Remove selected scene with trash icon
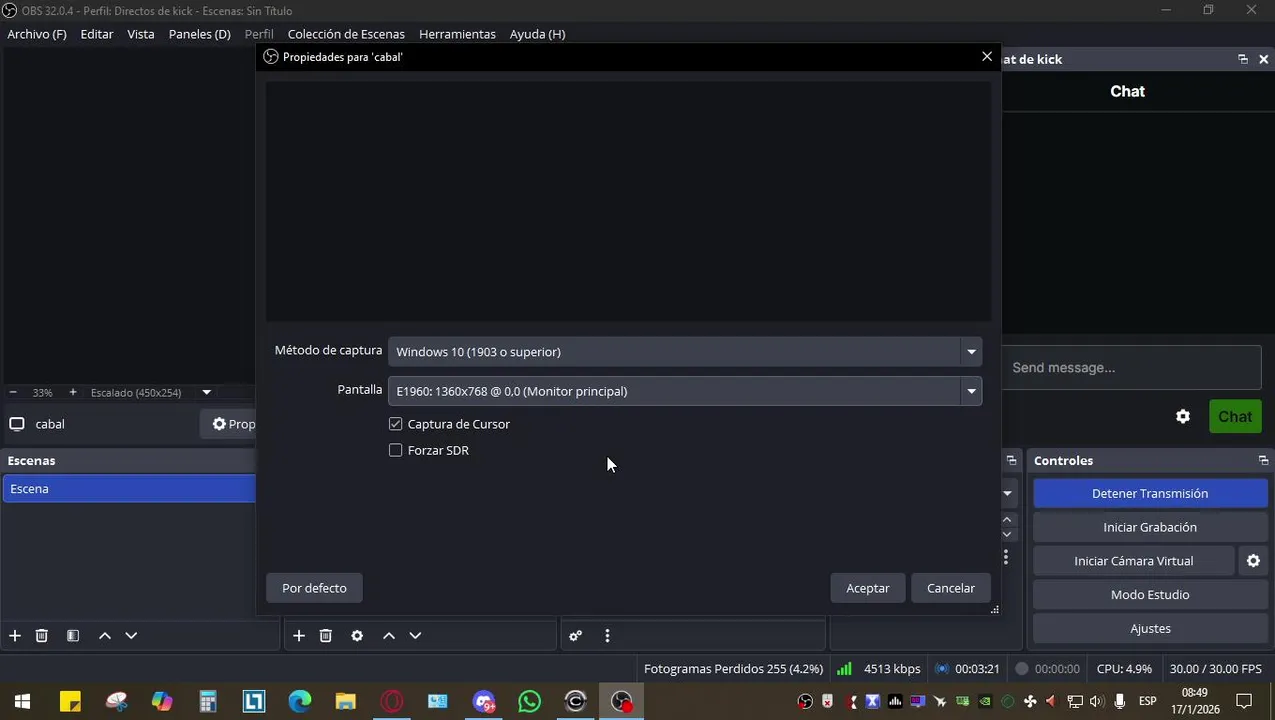1275x720 pixels. (x=42, y=636)
